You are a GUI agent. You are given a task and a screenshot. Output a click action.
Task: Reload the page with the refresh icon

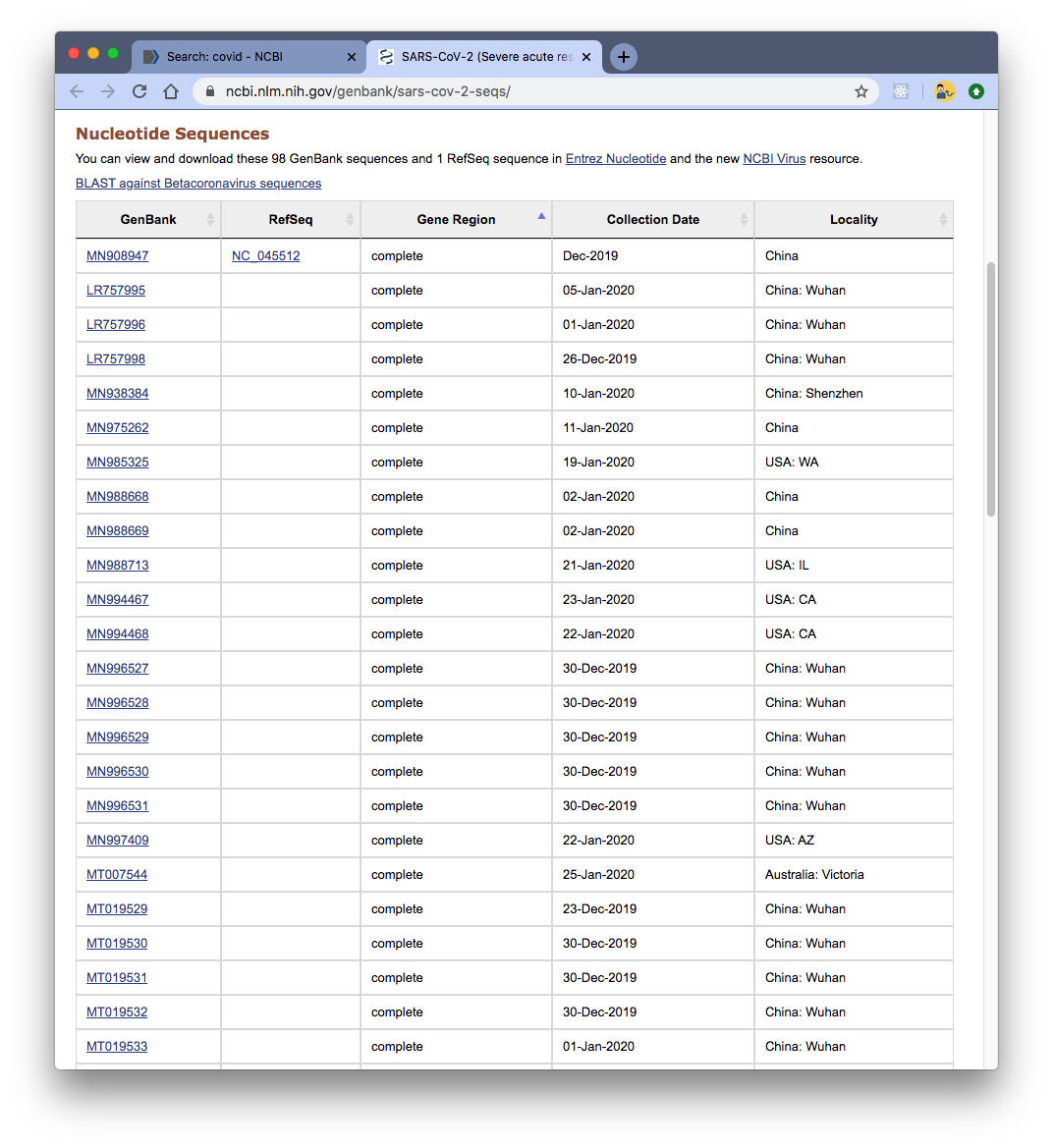[139, 91]
